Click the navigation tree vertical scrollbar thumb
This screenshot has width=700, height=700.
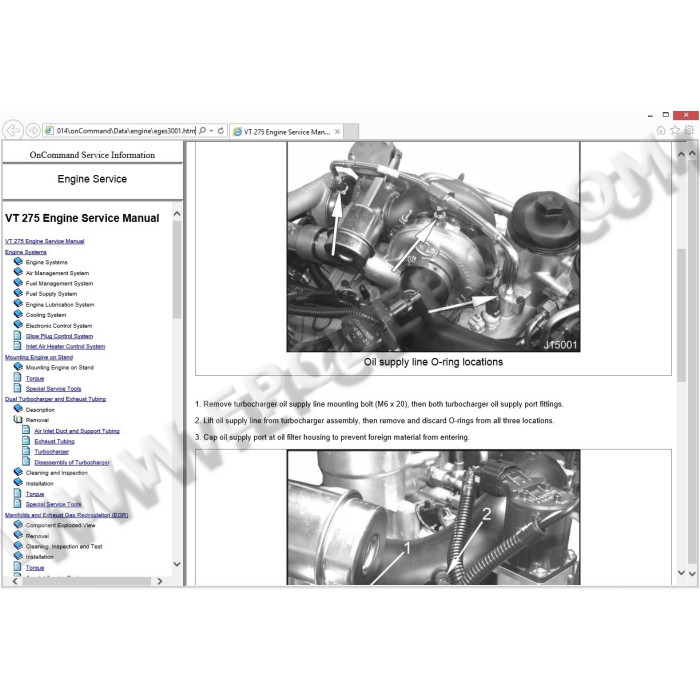coord(177,270)
